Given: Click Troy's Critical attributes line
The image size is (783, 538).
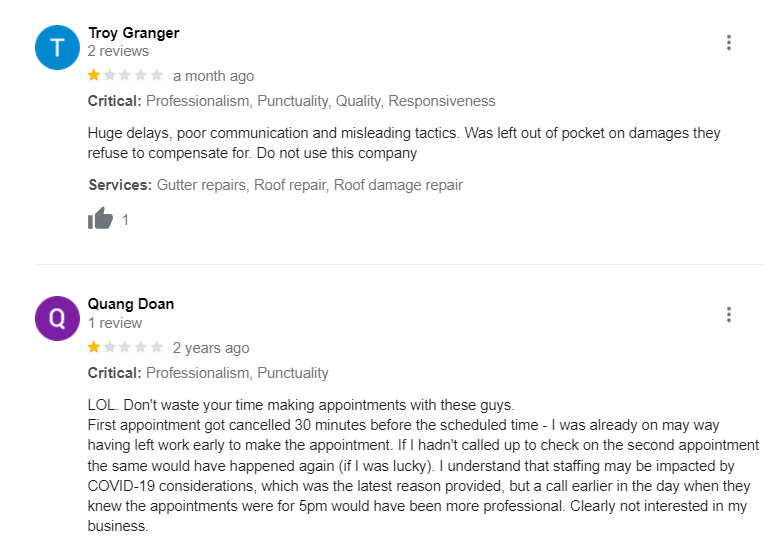Looking at the screenshot, I should [291, 101].
